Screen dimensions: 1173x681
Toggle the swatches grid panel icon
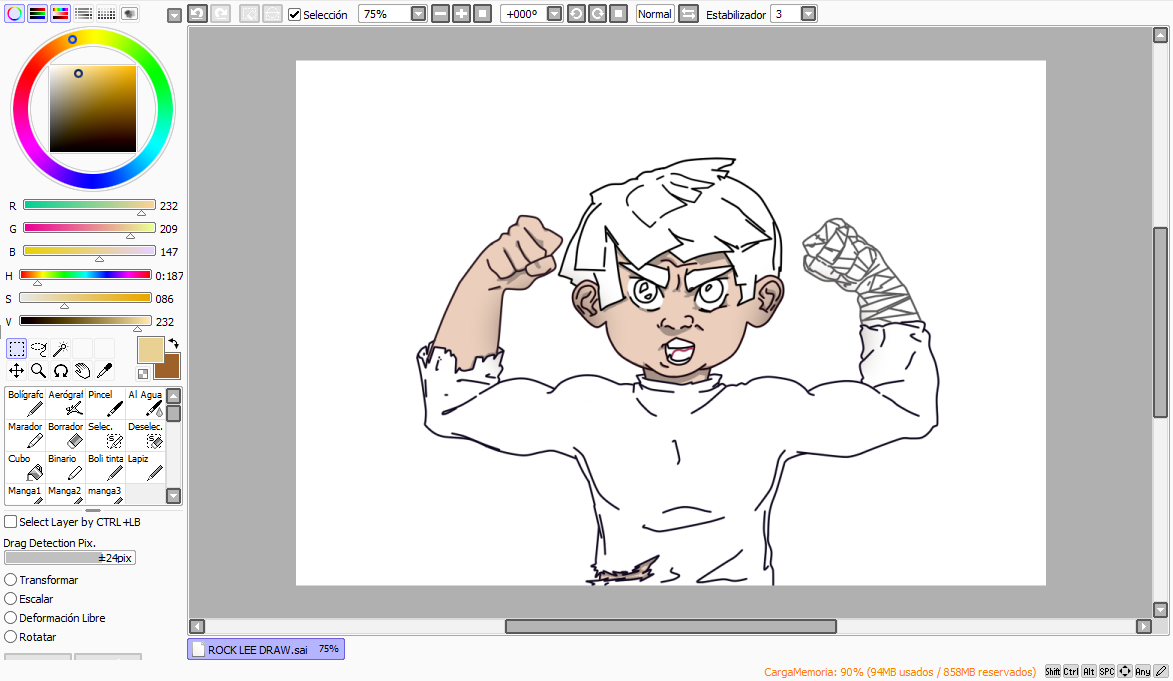(106, 13)
